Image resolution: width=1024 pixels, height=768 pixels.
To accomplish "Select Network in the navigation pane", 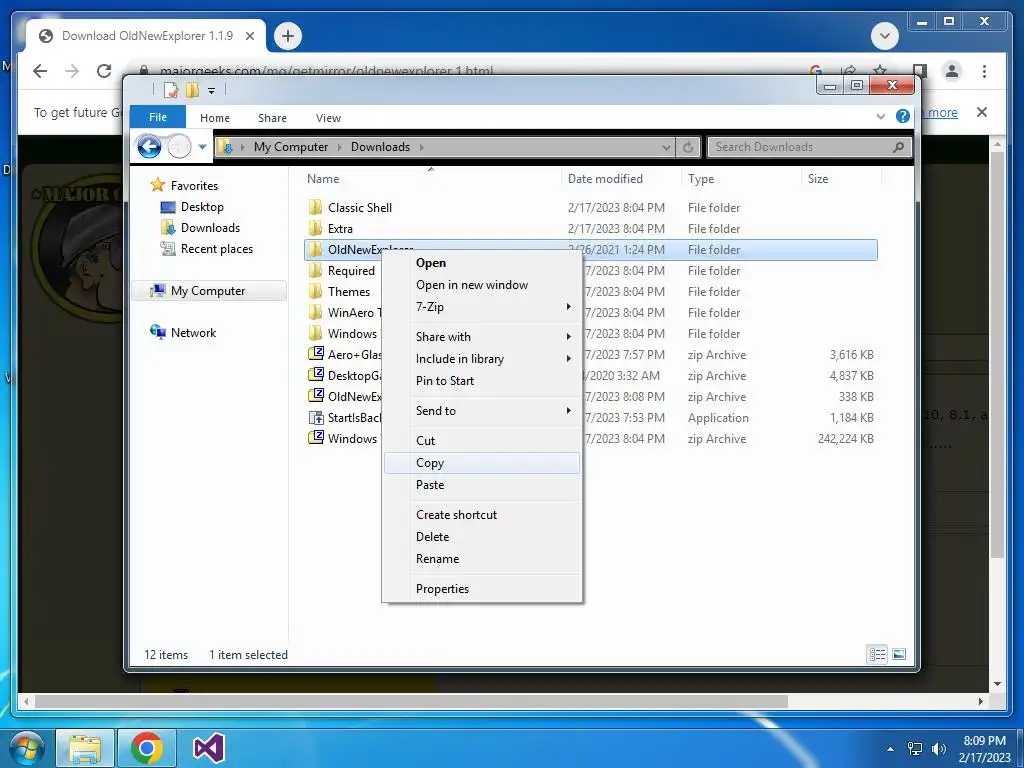I will [x=193, y=333].
